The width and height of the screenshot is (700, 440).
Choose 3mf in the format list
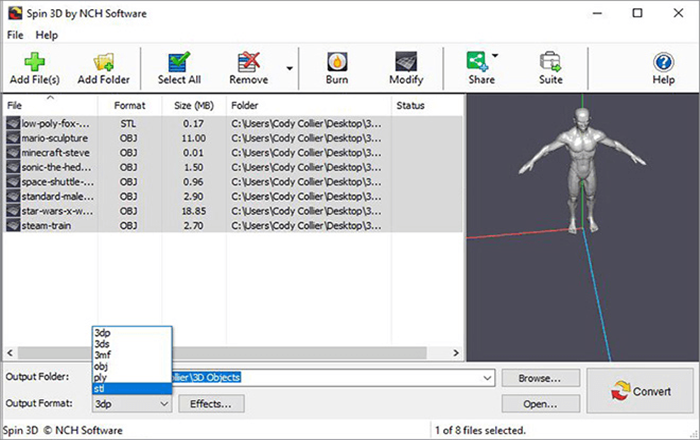(x=132, y=355)
